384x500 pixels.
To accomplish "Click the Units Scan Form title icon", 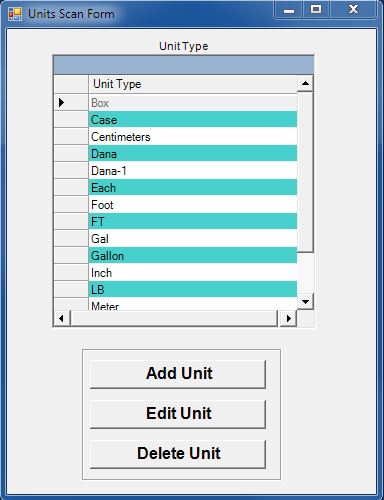I will pos(15,14).
